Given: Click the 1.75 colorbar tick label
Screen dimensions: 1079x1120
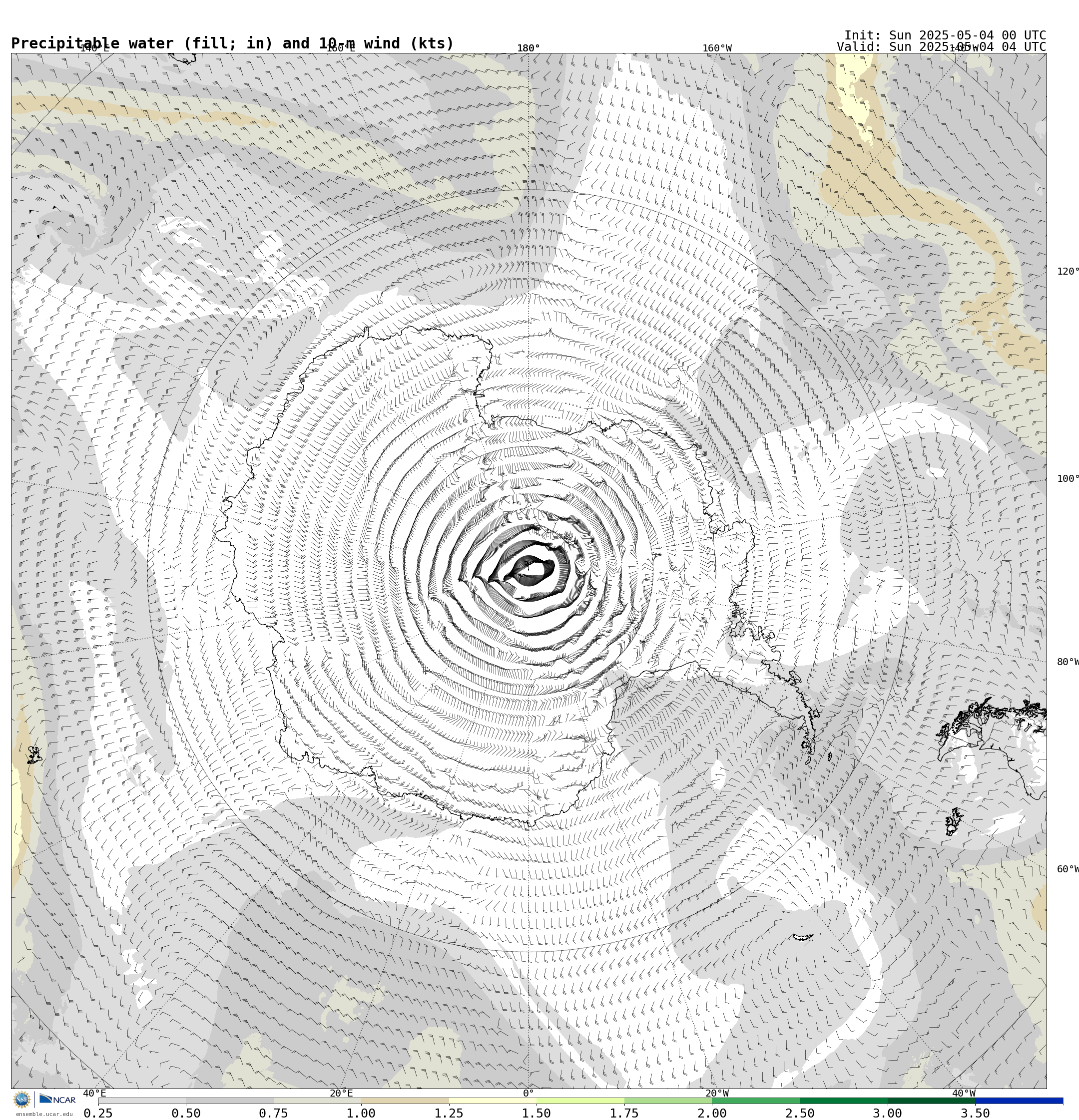Looking at the screenshot, I should pos(624,1113).
